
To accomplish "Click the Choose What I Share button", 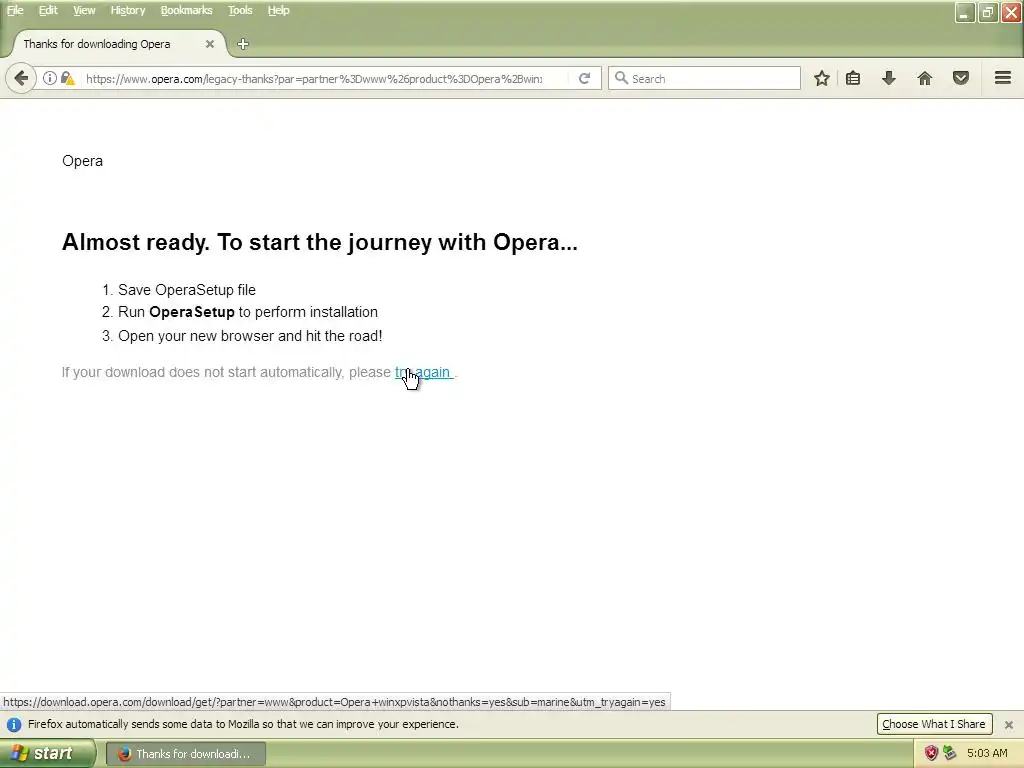I will [x=934, y=724].
